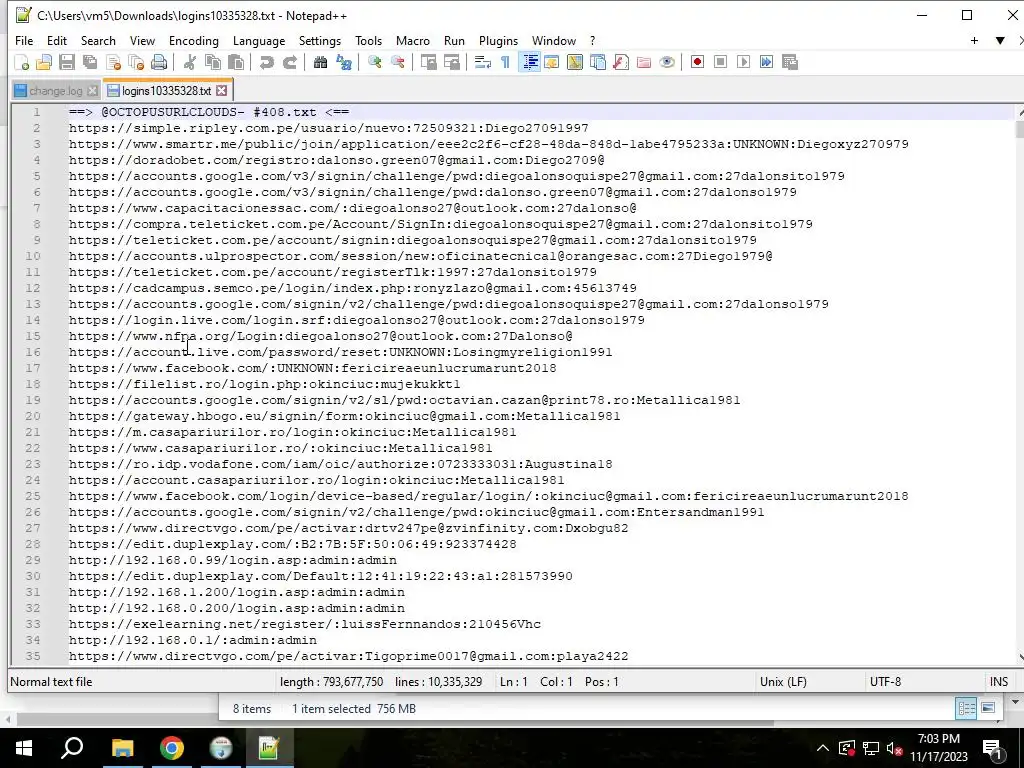Click the Paste toolbar icon

click(236, 62)
